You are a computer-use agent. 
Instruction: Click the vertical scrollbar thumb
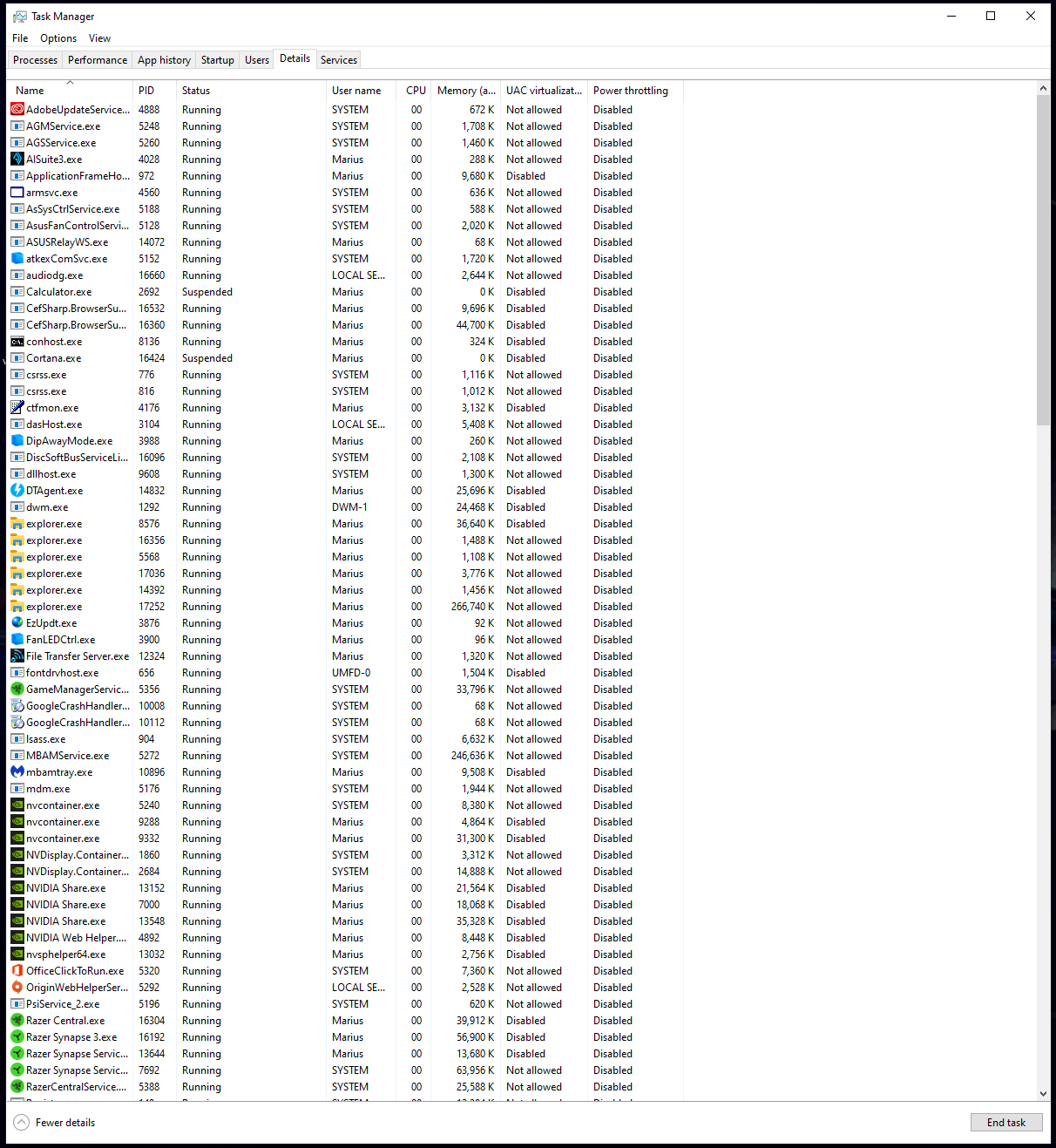pos(1043,261)
